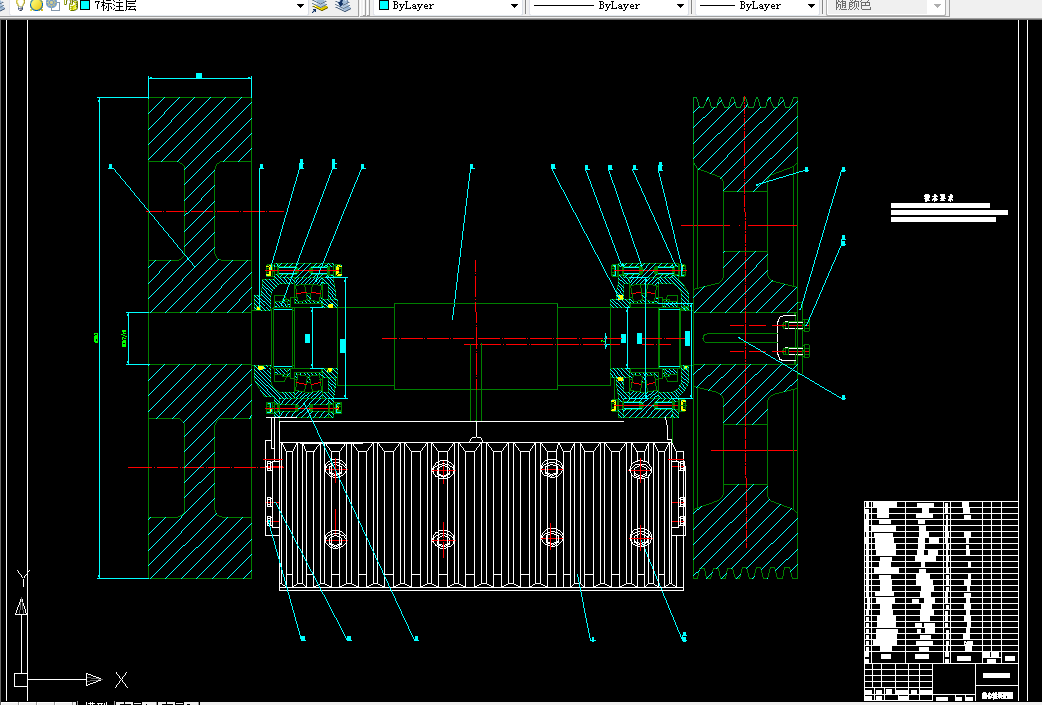Toggle the layer freeze sun icon
Image resolution: width=1042 pixels, height=705 pixels.
36,6
